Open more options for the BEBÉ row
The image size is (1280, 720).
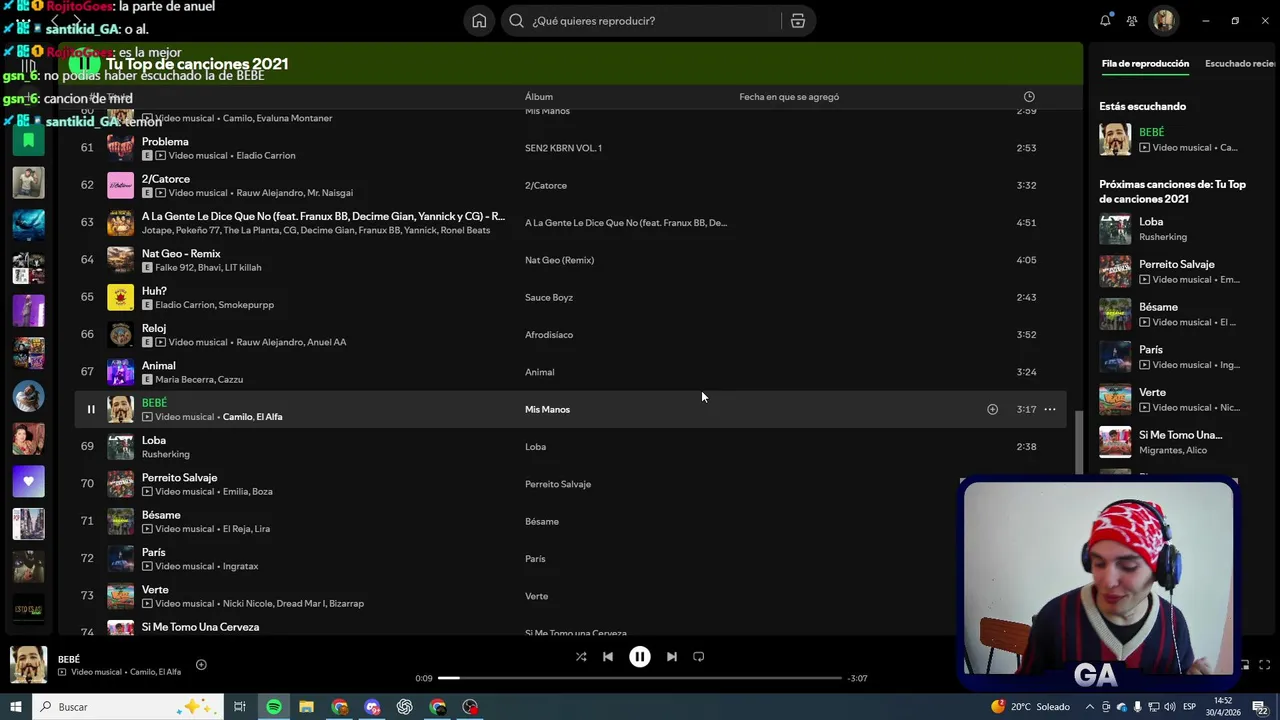click(x=1050, y=409)
